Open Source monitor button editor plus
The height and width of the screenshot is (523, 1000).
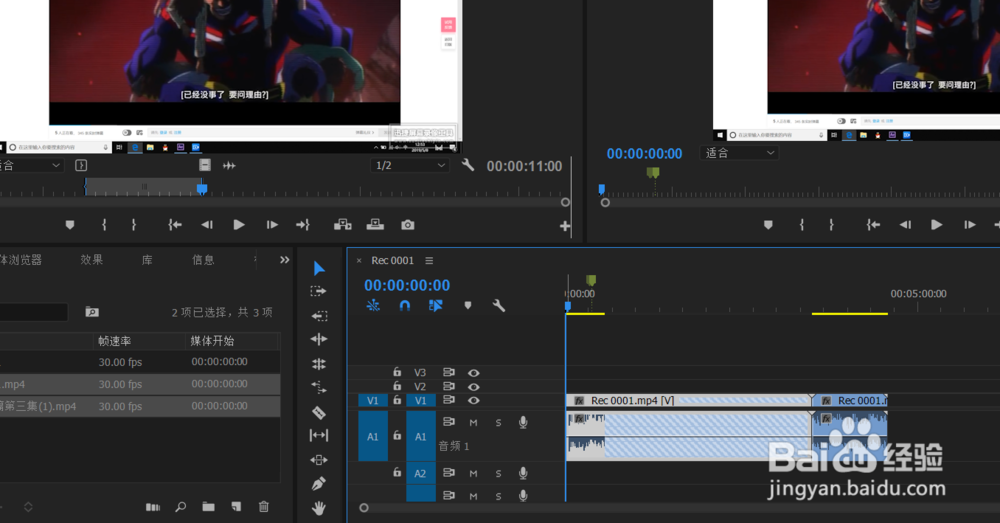click(564, 226)
